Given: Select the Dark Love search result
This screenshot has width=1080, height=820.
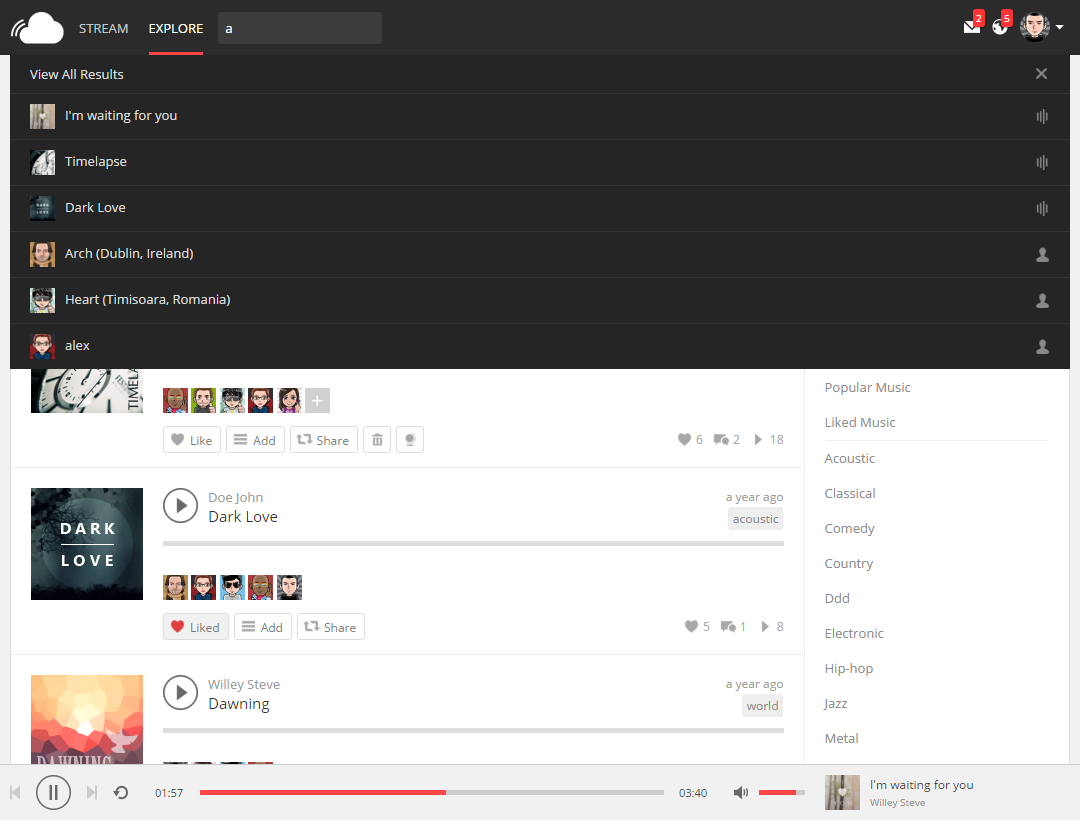Looking at the screenshot, I should (x=540, y=208).
